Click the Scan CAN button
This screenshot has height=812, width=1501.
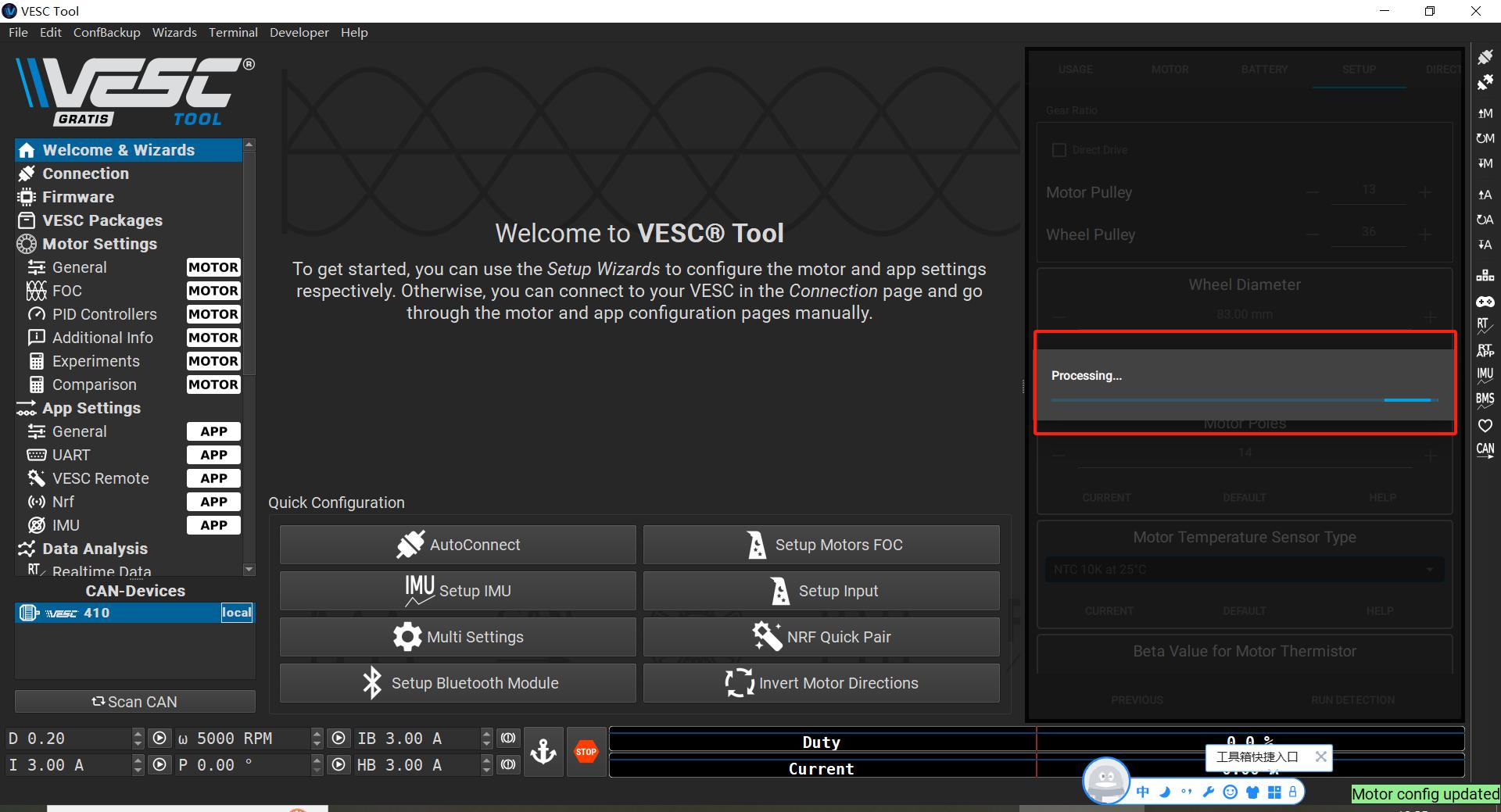[135, 702]
